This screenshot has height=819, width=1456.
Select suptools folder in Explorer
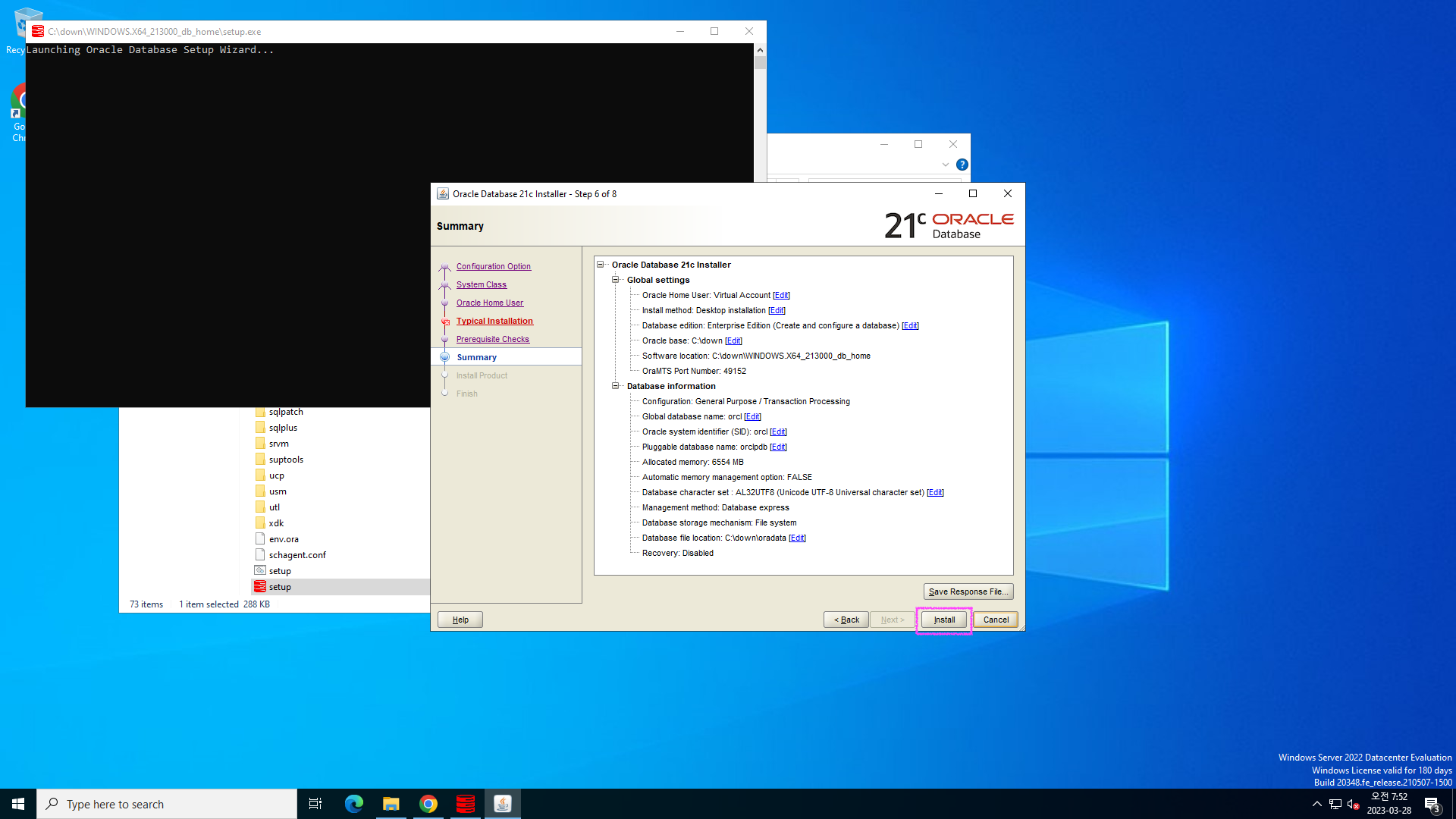[286, 460]
